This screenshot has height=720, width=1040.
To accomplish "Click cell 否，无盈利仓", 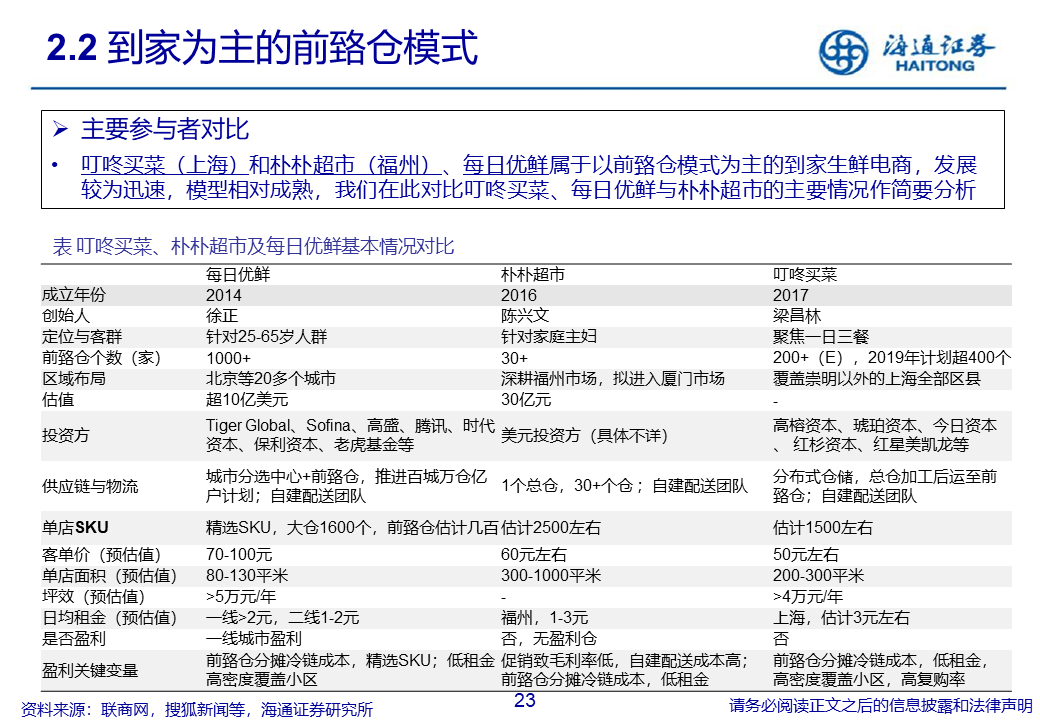I will tap(549, 639).
